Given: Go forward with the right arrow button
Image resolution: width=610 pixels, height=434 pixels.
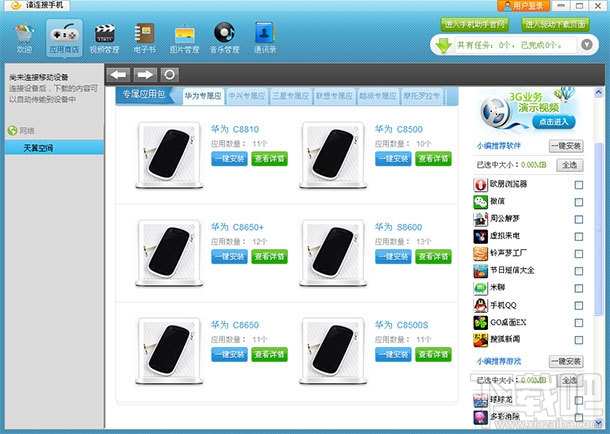Looking at the screenshot, I should pos(145,74).
